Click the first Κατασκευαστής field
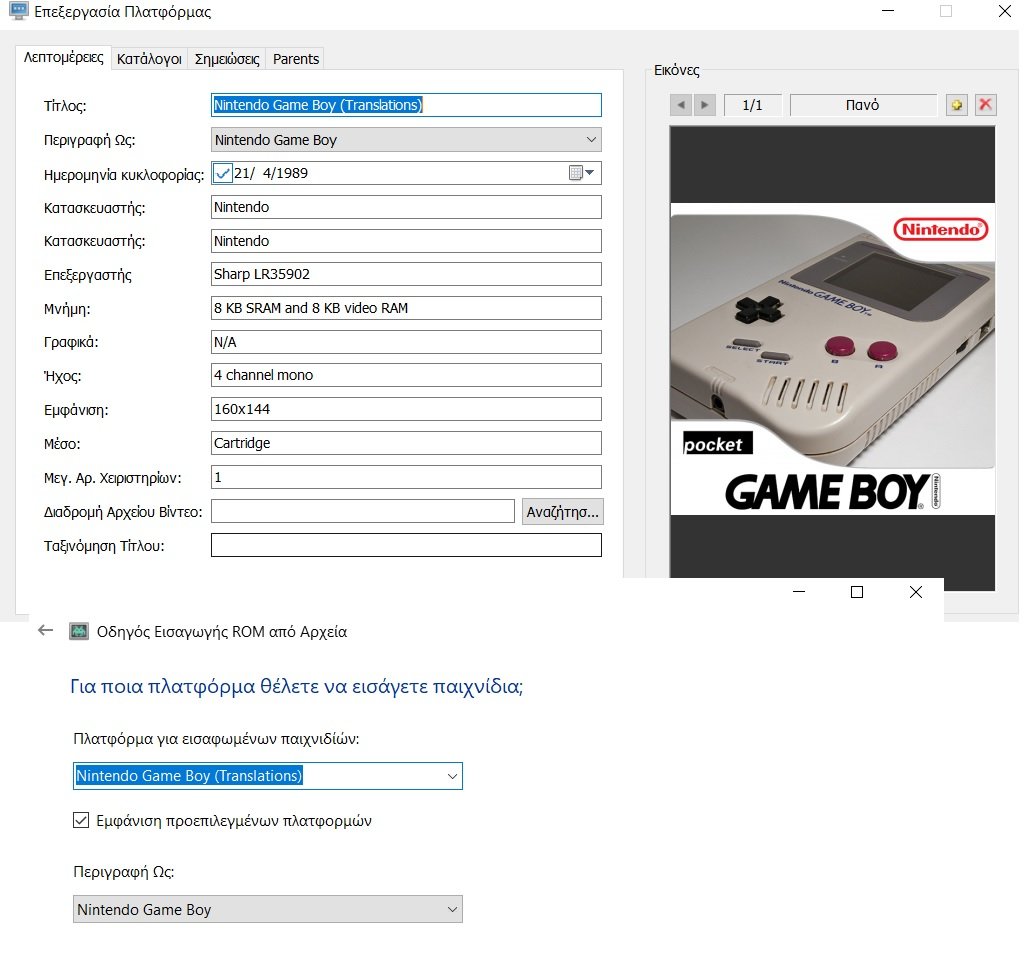The image size is (1028, 976). coord(406,207)
